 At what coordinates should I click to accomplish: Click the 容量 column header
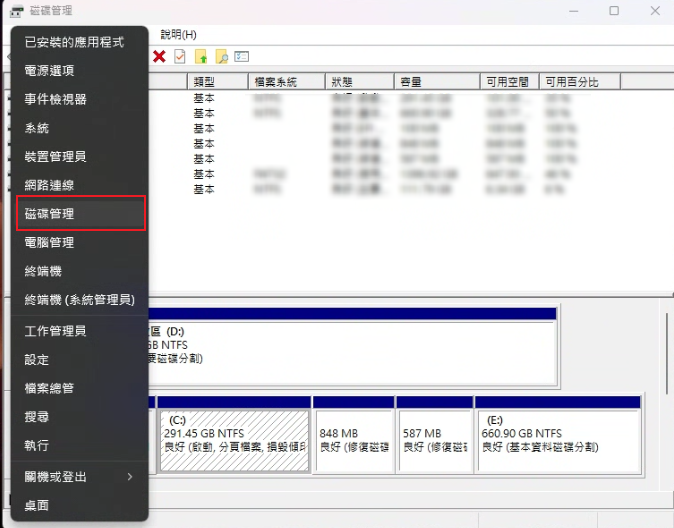tap(436, 81)
